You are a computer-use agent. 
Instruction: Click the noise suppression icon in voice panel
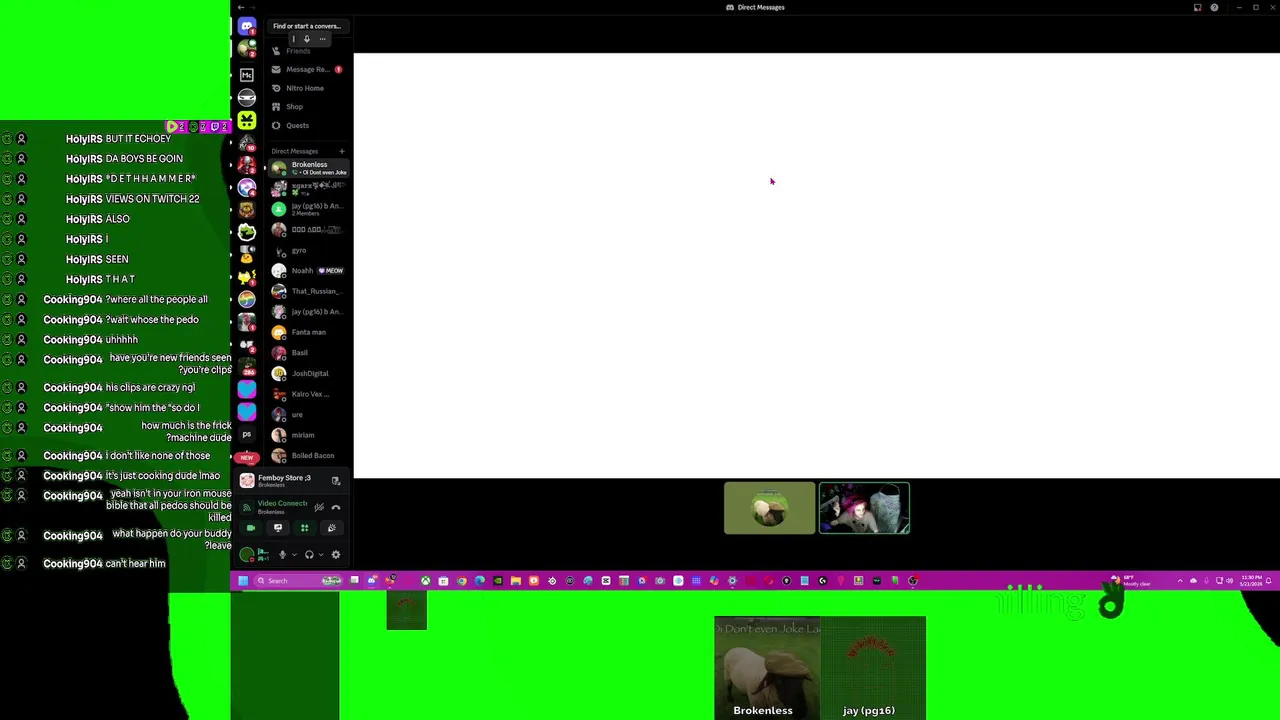(x=319, y=507)
